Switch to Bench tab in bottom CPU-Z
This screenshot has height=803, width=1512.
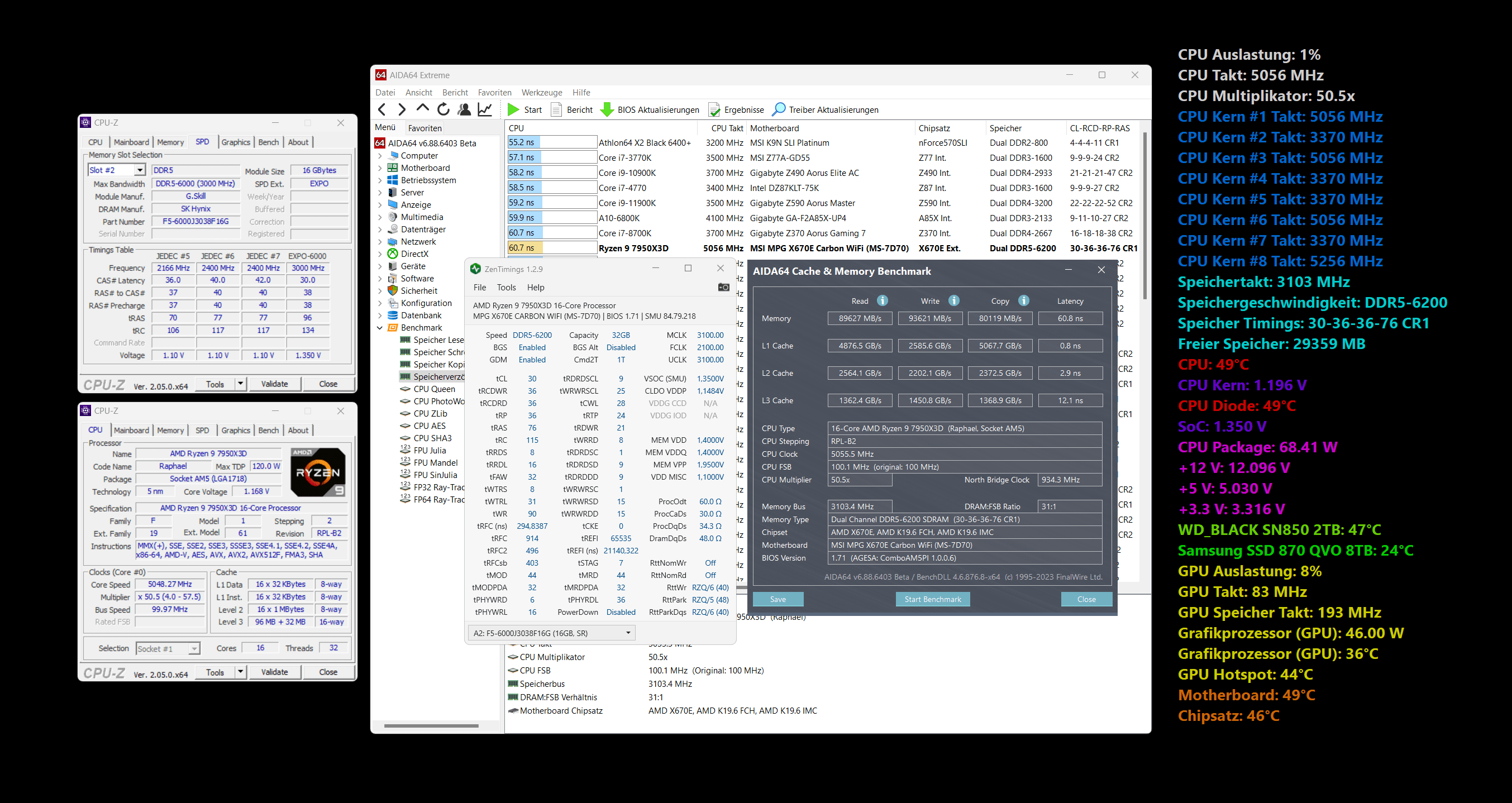[x=268, y=431]
